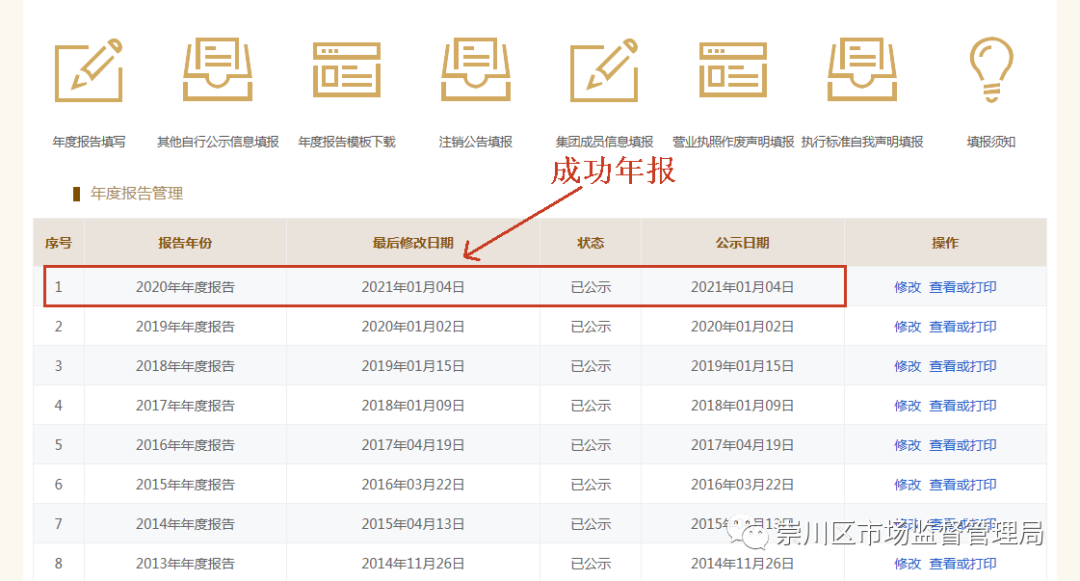Open 查看或打印 for 2020年年度报告
1080x581 pixels.
point(962,287)
